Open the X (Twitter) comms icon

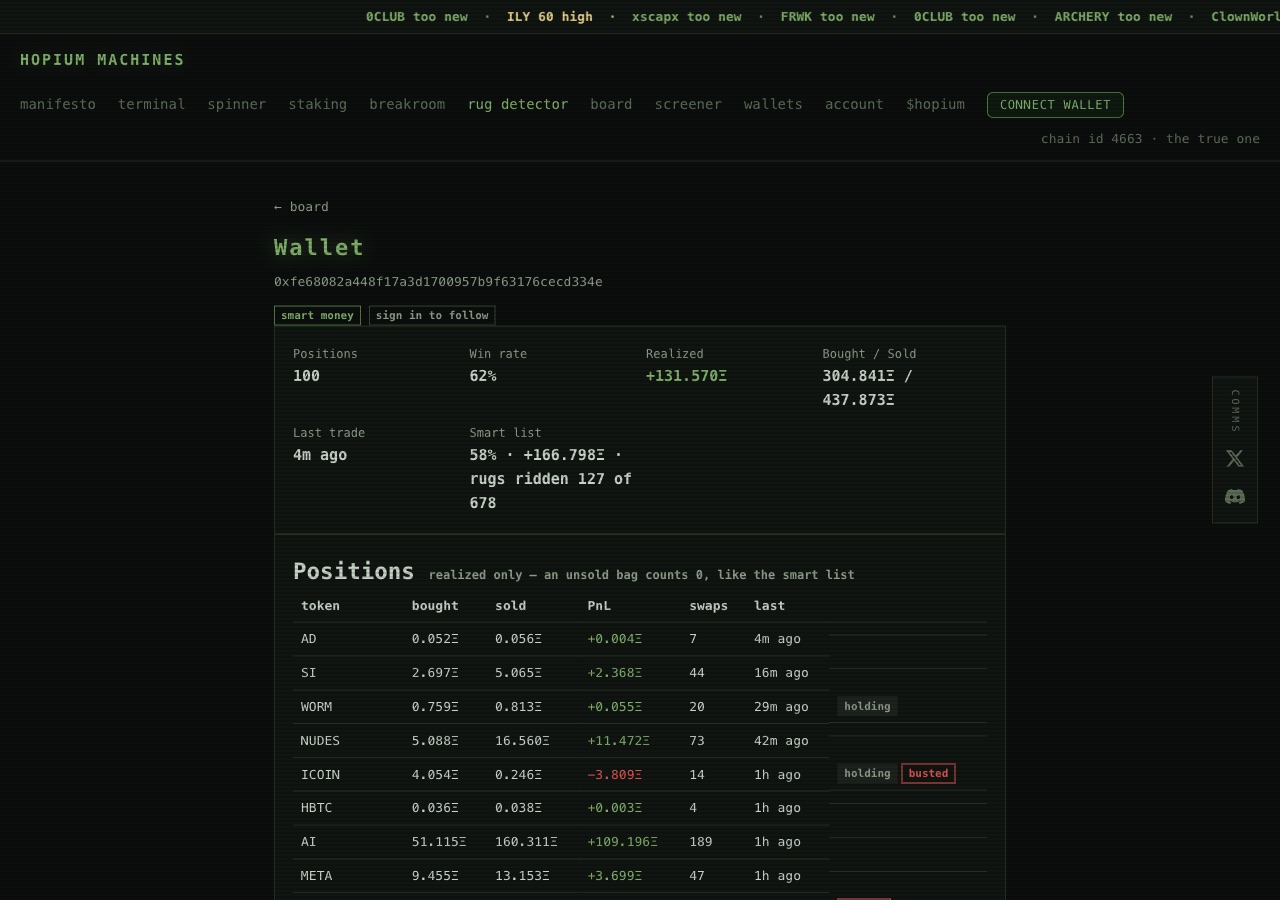[1235, 458]
